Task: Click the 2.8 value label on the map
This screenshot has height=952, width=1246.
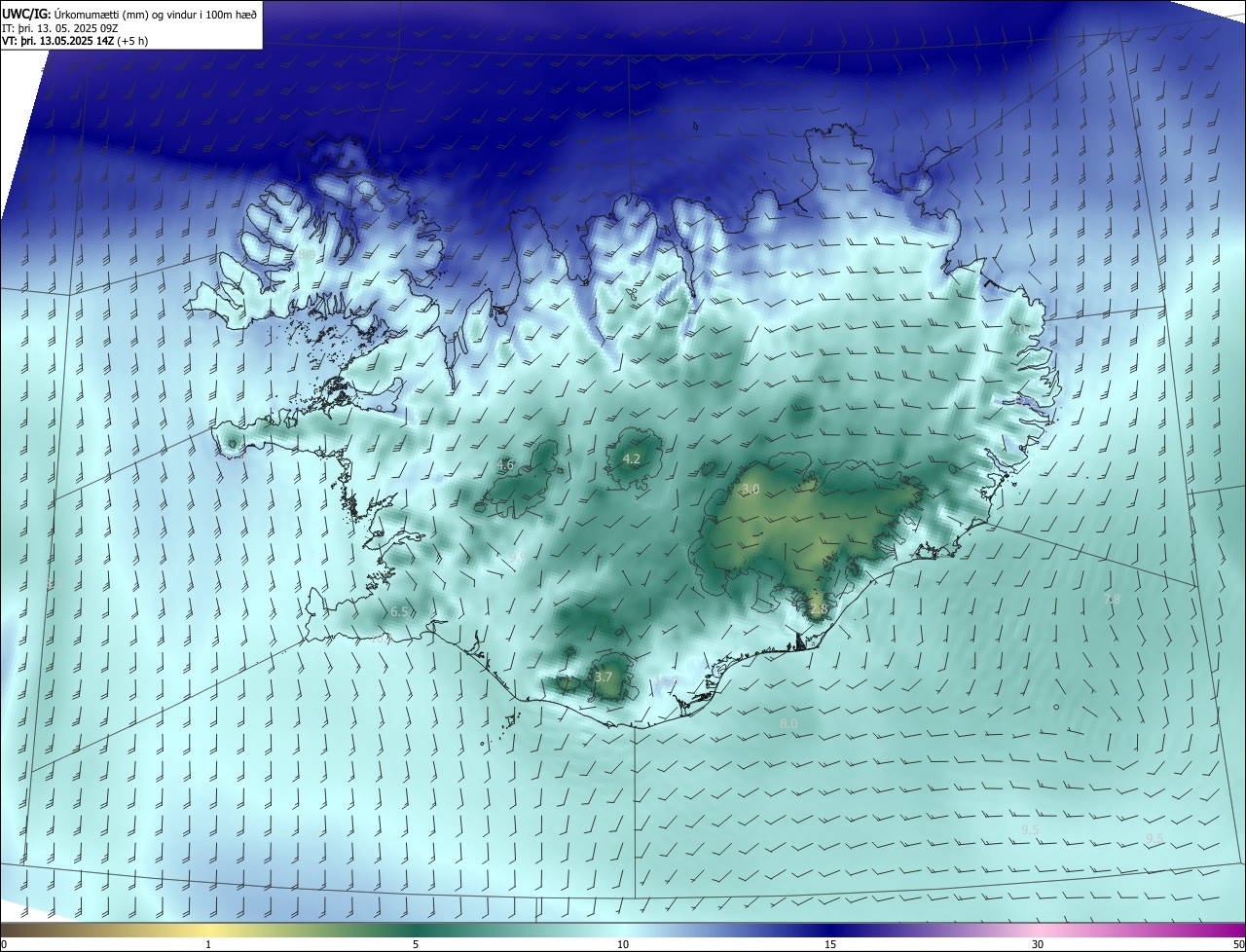Action: [819, 609]
